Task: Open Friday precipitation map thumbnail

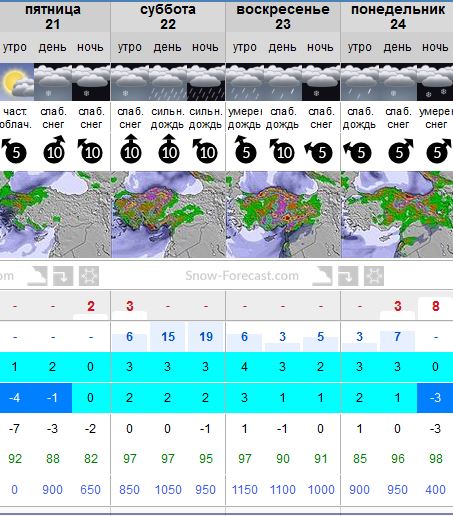Action: click(x=55, y=214)
